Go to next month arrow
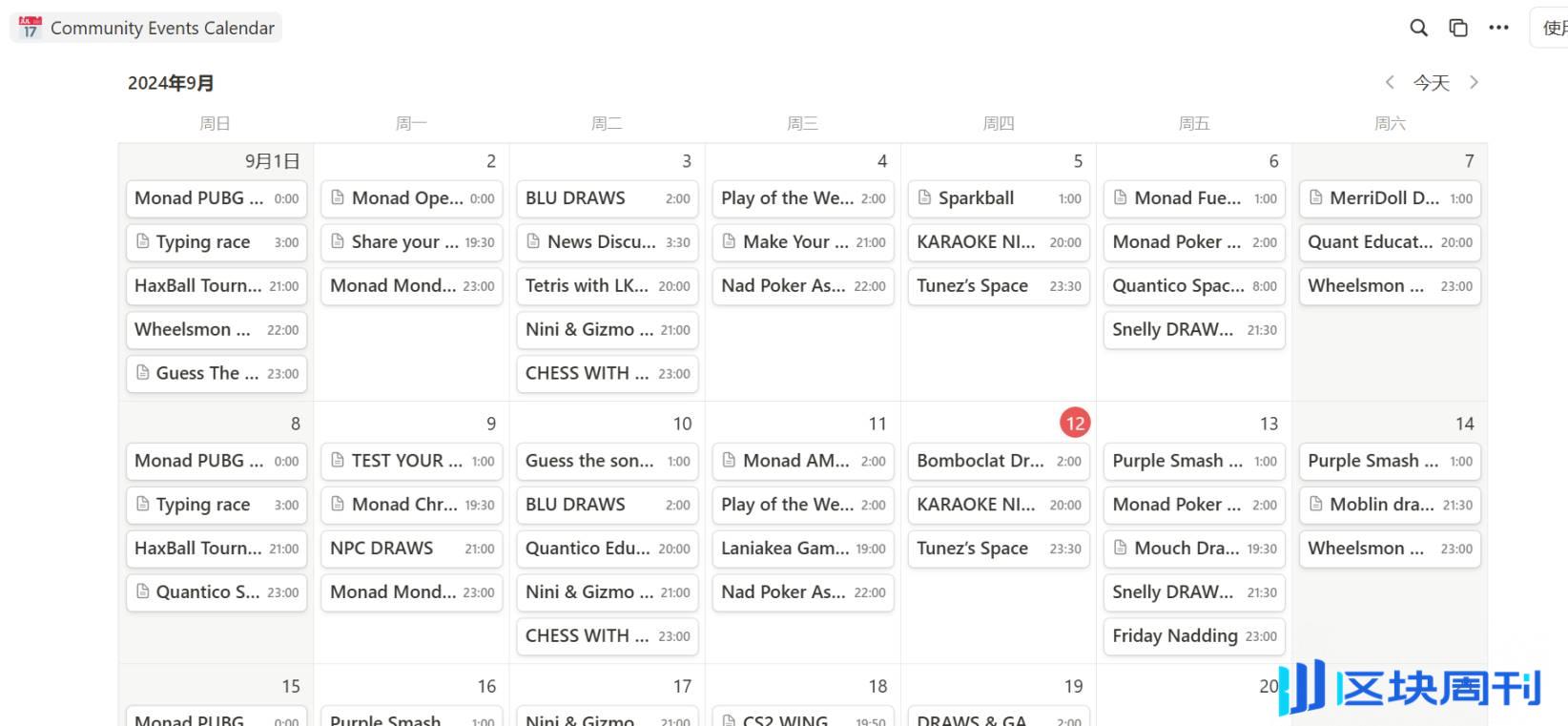Viewport: 1568px width, 726px height. coord(1474,82)
